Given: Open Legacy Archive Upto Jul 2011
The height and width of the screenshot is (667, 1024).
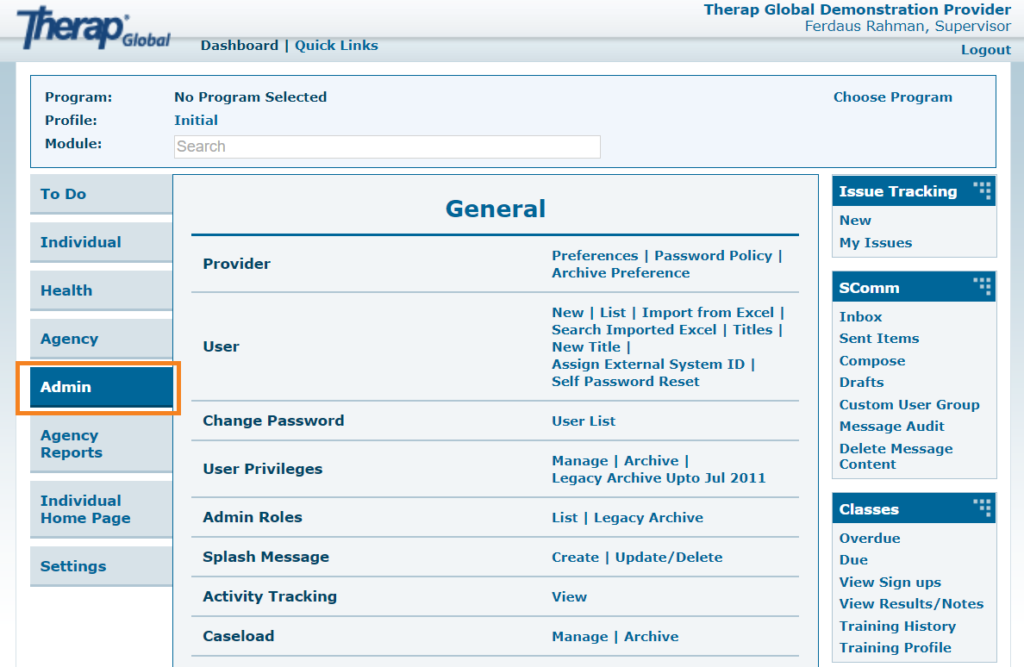Looking at the screenshot, I should (x=658, y=478).
